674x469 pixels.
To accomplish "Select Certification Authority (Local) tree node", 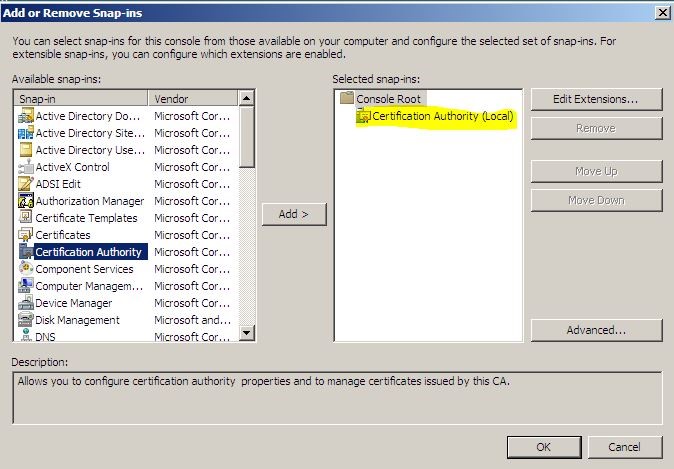I will [443, 116].
